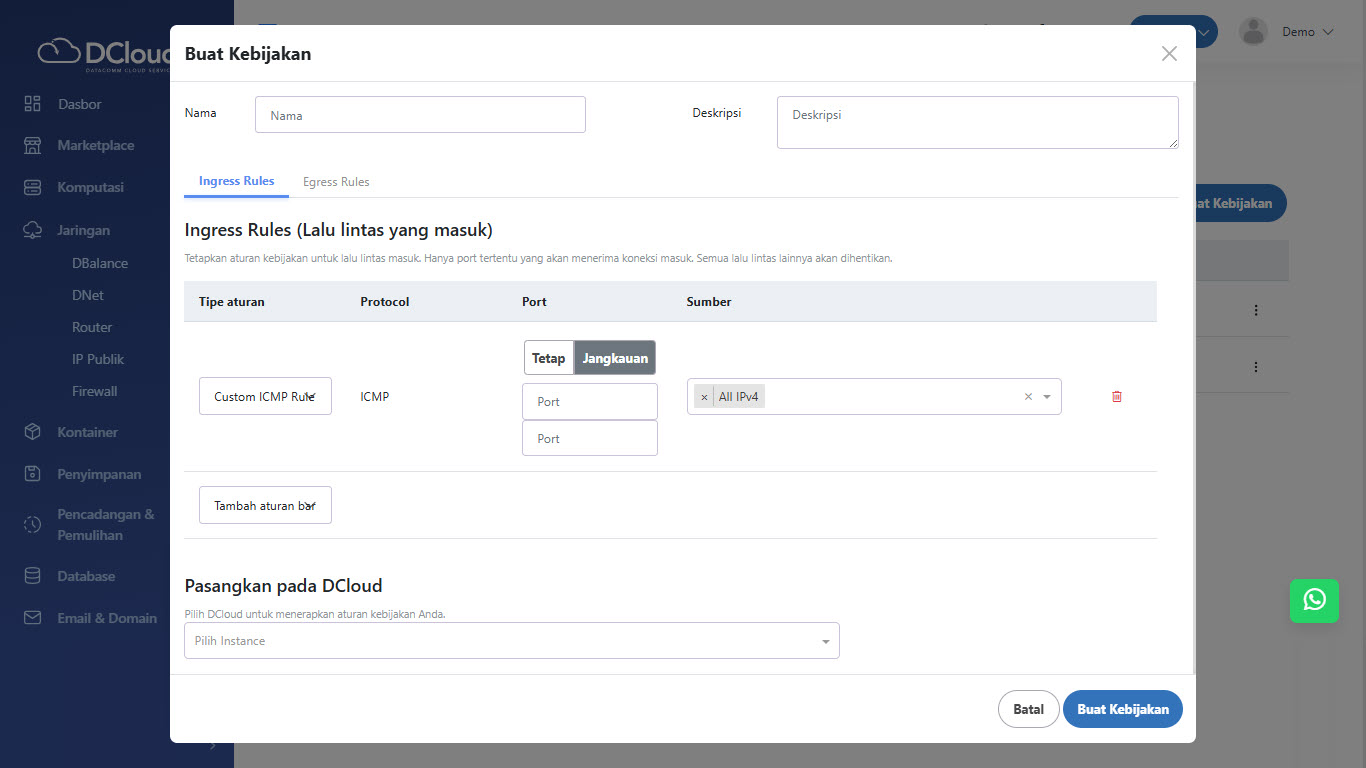Click the Penyimpanan disk icon
The height and width of the screenshot is (768, 1366).
coord(33,474)
